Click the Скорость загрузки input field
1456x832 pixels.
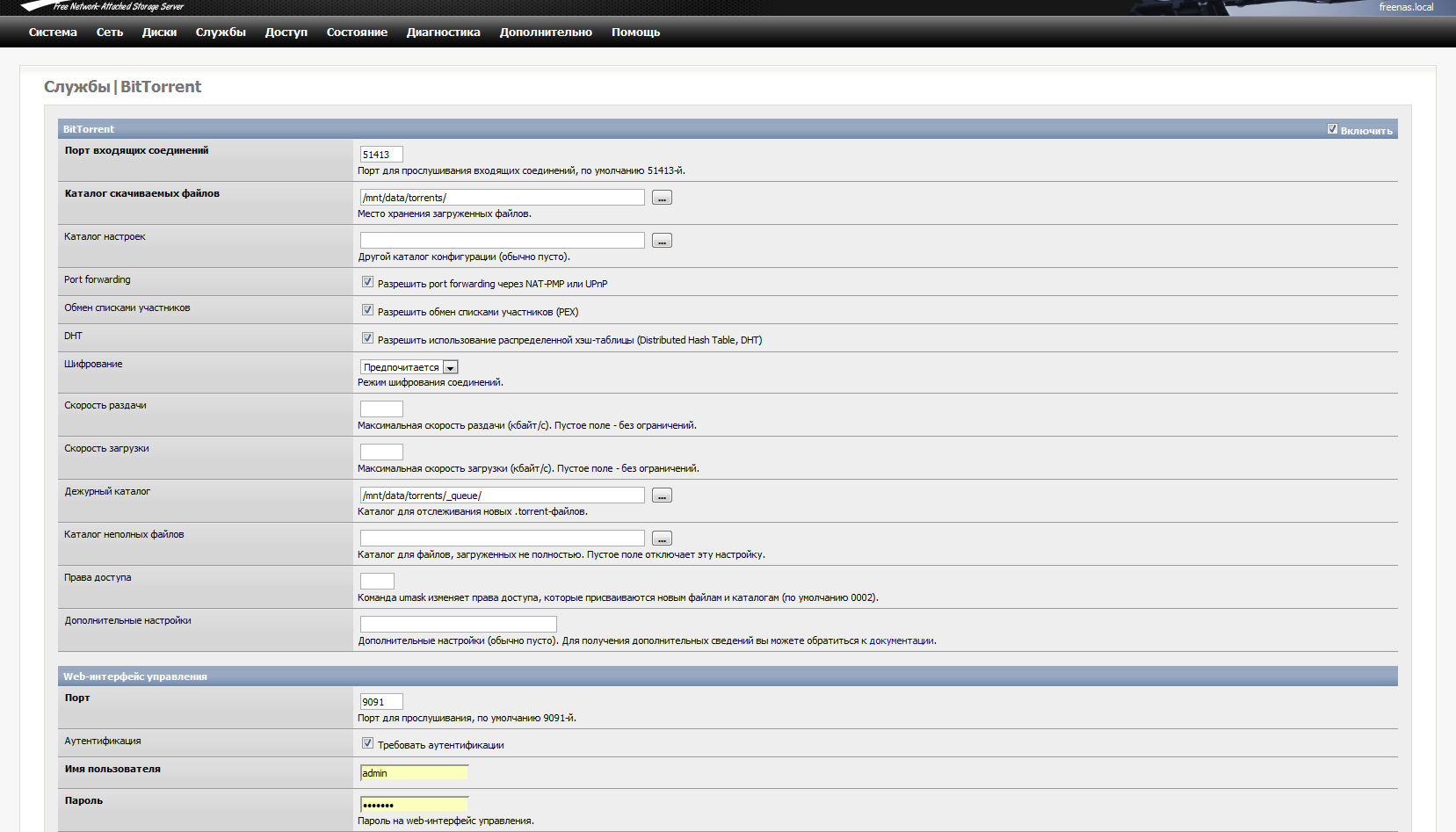pos(381,452)
